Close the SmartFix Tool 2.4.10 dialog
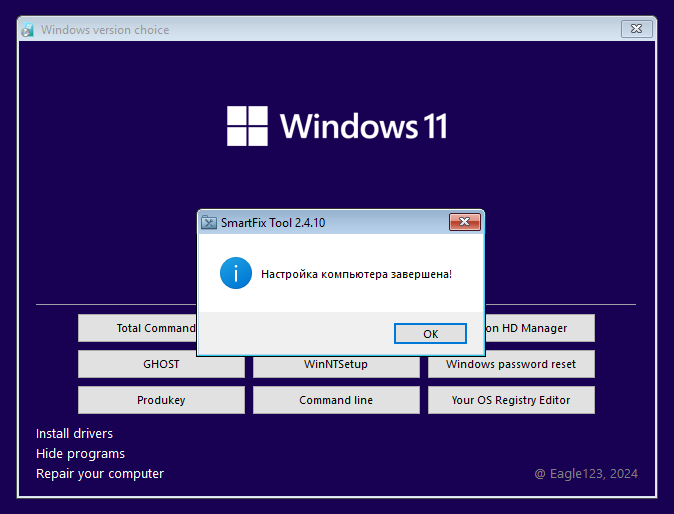This screenshot has width=674, height=514. pyautogui.click(x=465, y=222)
